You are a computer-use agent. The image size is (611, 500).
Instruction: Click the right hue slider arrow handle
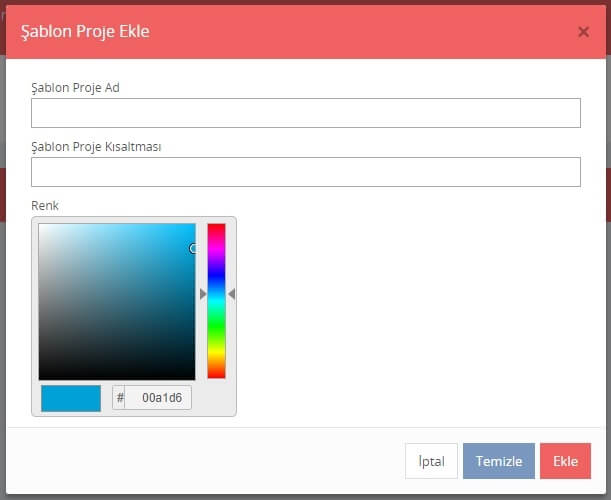231,294
